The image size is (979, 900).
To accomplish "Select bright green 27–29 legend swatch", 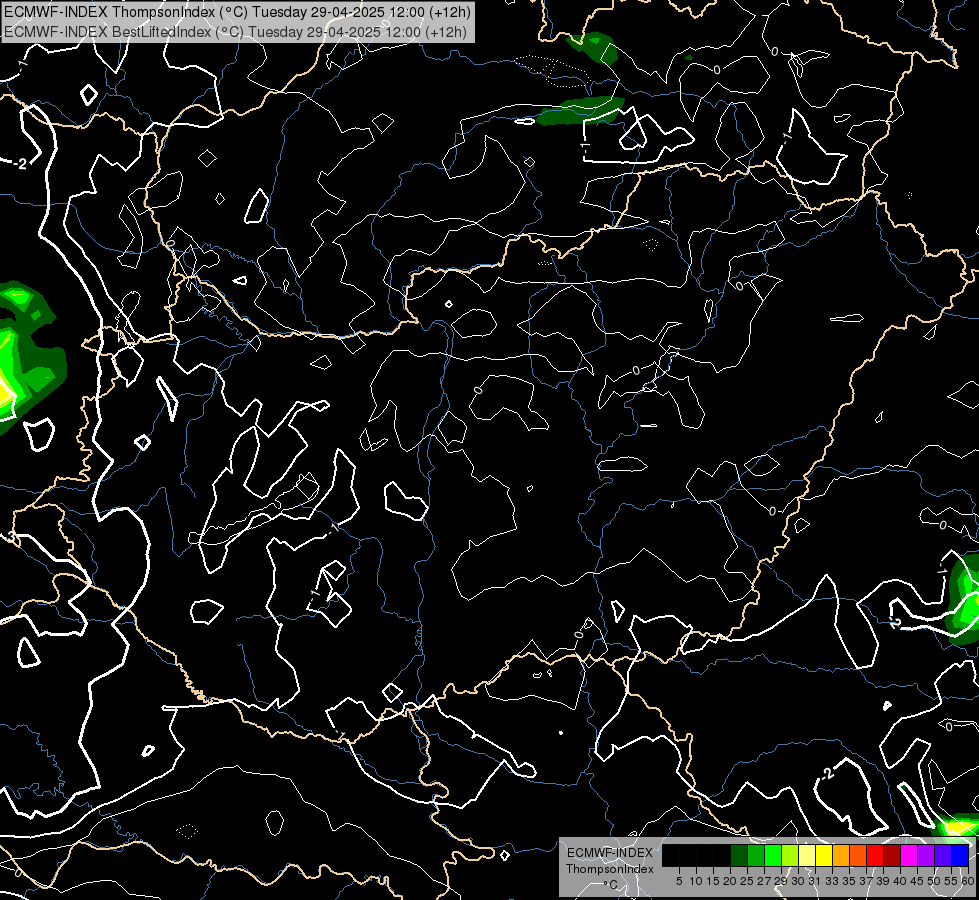I will (773, 855).
